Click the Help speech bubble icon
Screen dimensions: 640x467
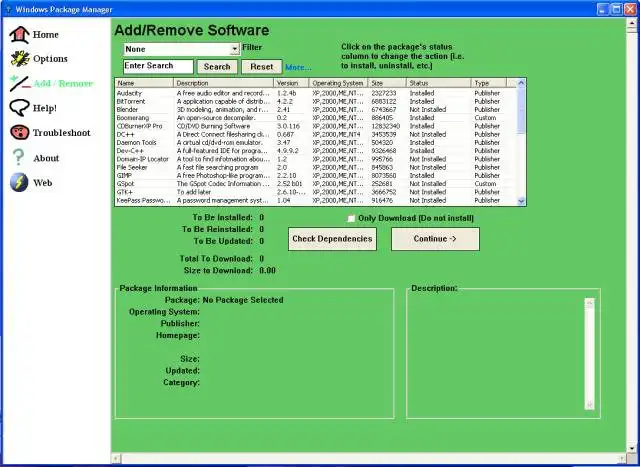[x=20, y=108]
